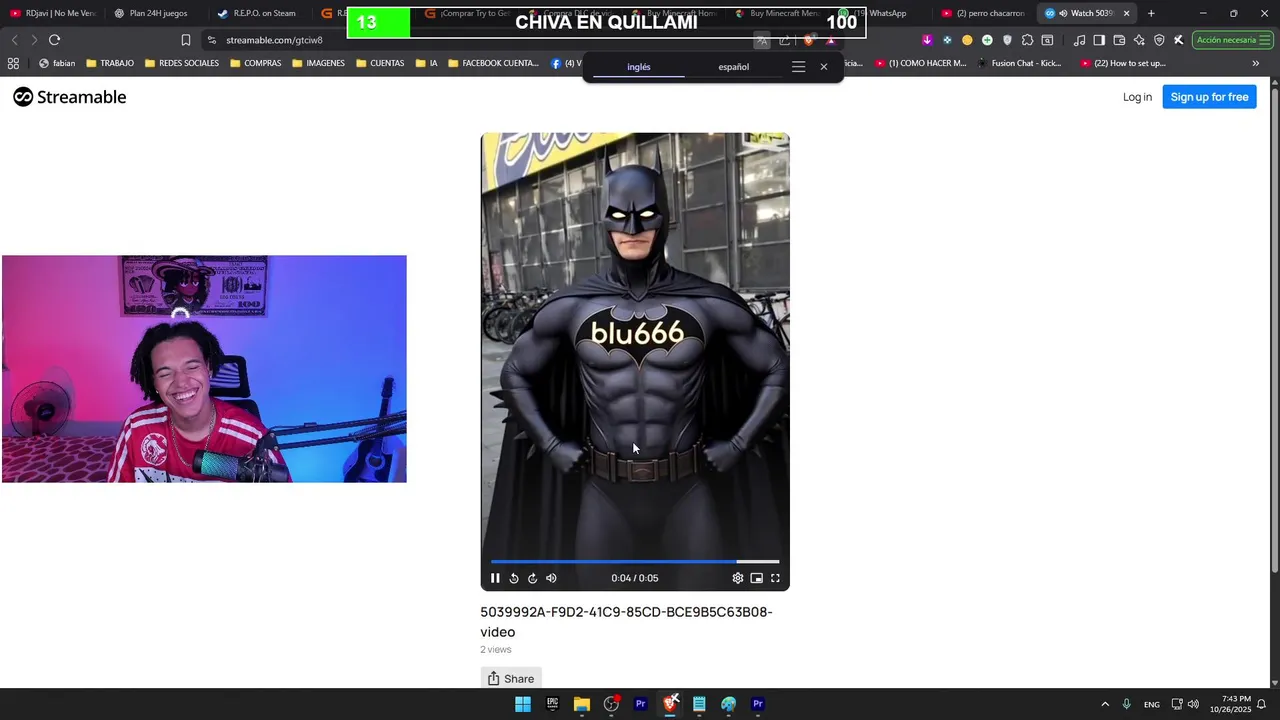
Task: Switch to the 'RDjavi | No Me Ven' tab
Action: [53, 13]
